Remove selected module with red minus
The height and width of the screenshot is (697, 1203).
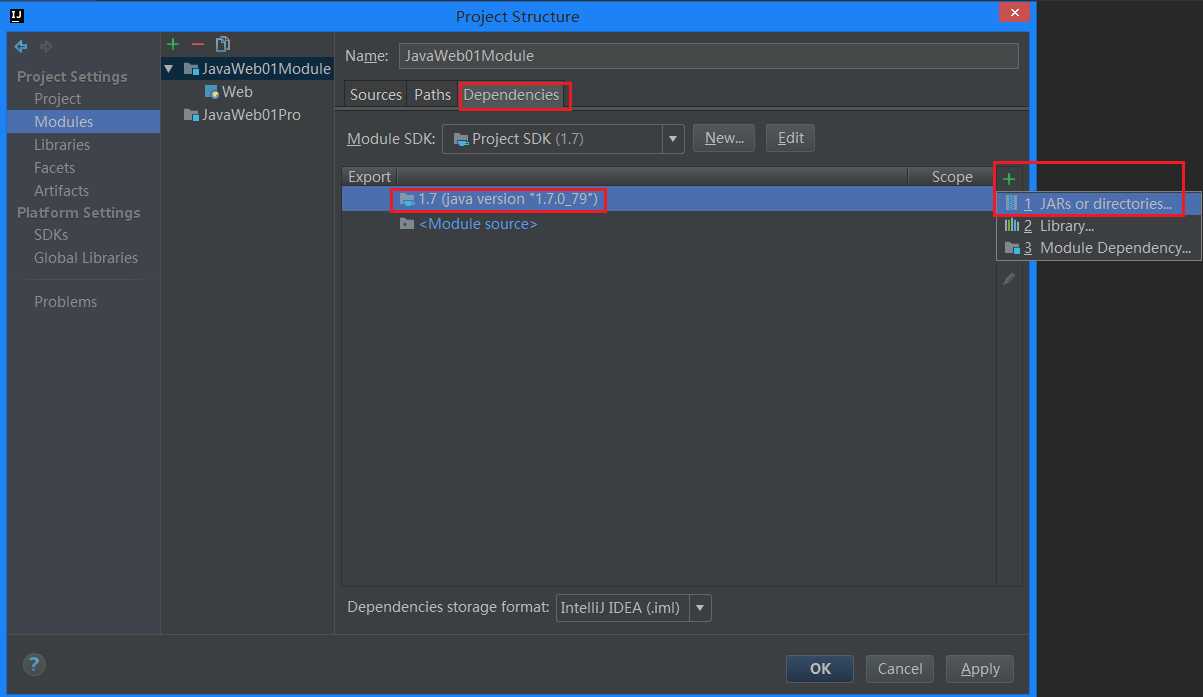(x=198, y=44)
